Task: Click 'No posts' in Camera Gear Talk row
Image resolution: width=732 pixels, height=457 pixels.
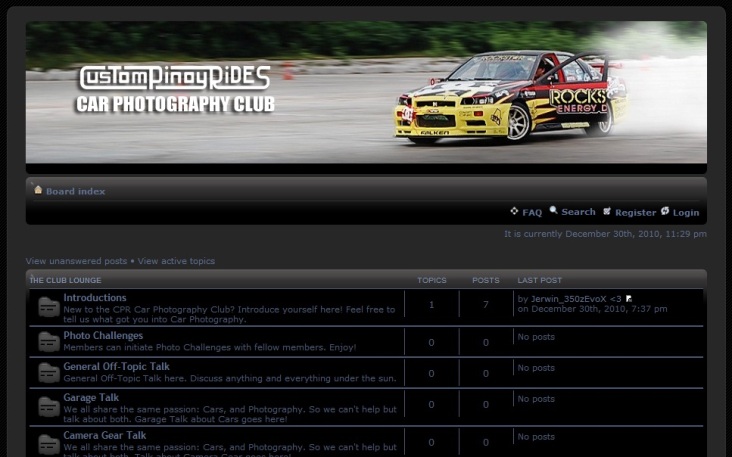Action: point(536,437)
